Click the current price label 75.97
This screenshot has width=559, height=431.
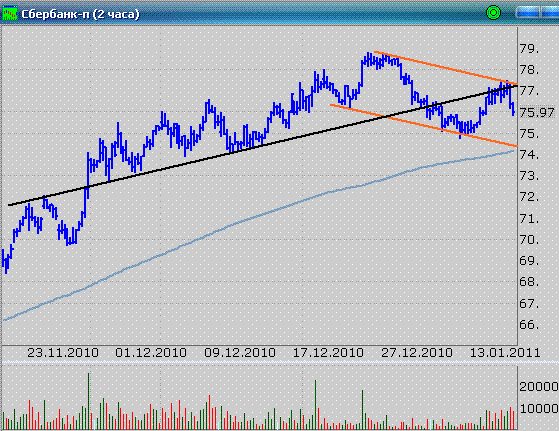tap(537, 113)
